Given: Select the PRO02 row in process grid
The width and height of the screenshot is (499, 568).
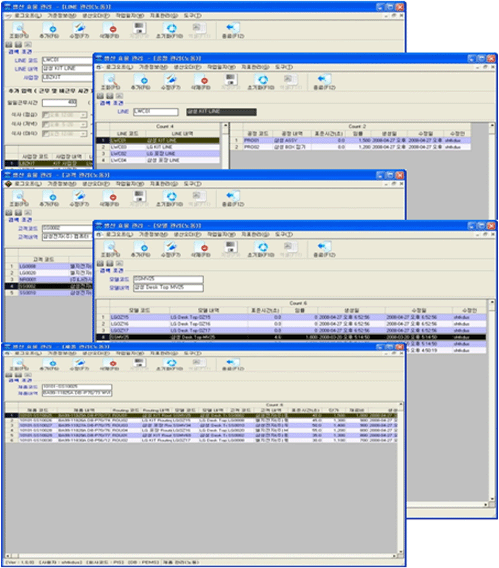Looking at the screenshot, I should click(x=351, y=147).
